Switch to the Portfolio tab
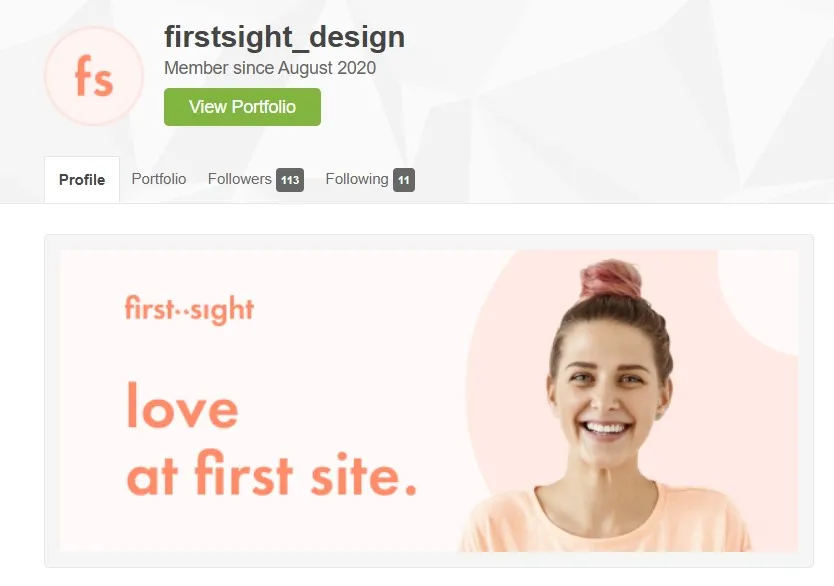Viewport: 834px width, 586px height. click(159, 179)
